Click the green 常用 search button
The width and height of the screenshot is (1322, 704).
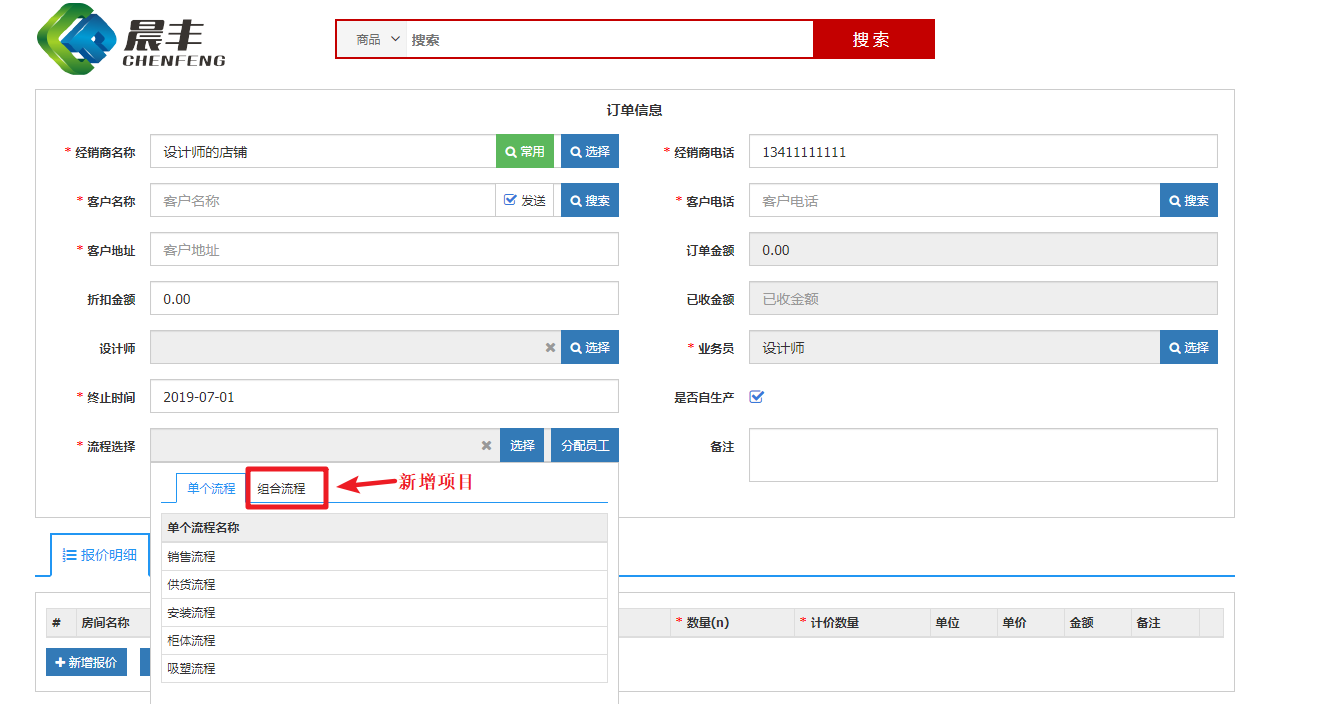pos(525,152)
